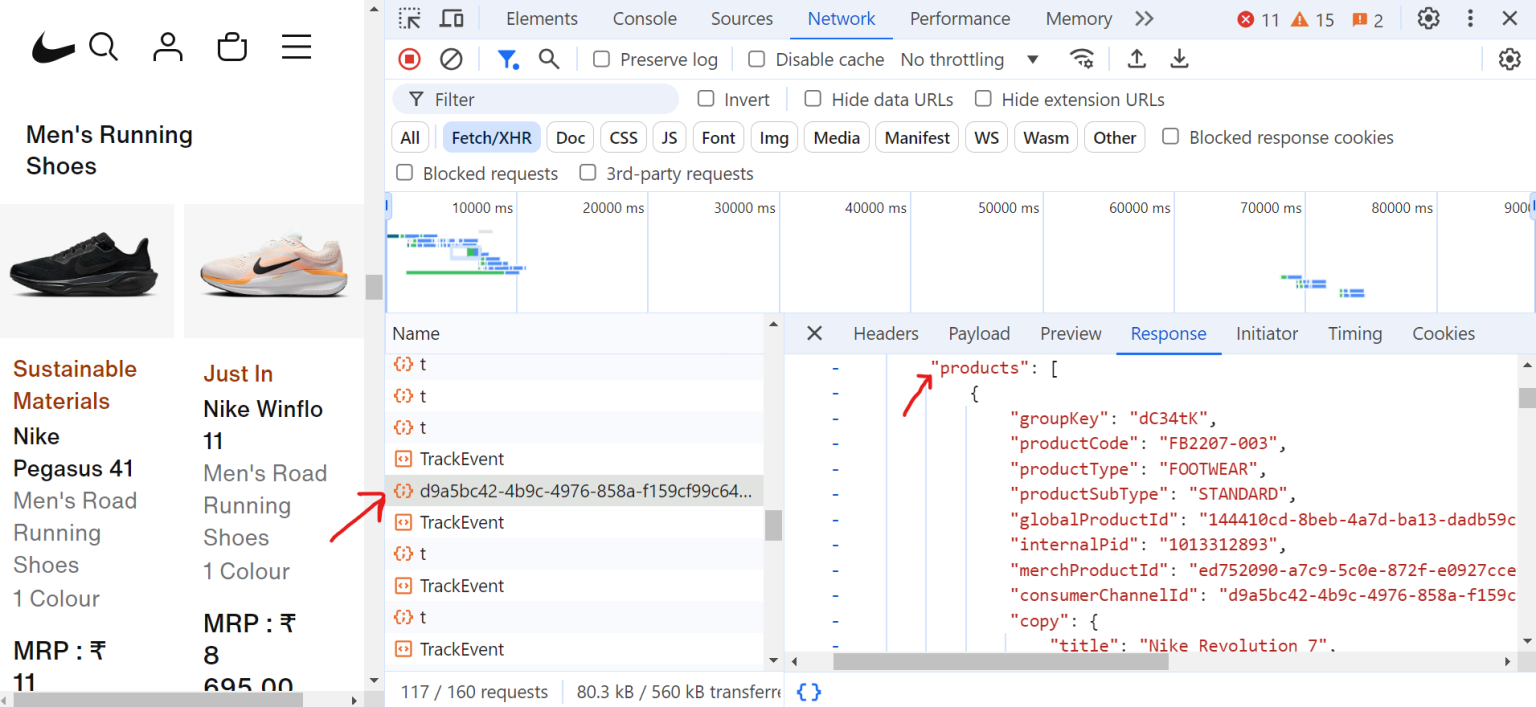Image resolution: width=1536 pixels, height=707 pixels.
Task: Enable Hide data URLs filtering
Action: pos(813,99)
